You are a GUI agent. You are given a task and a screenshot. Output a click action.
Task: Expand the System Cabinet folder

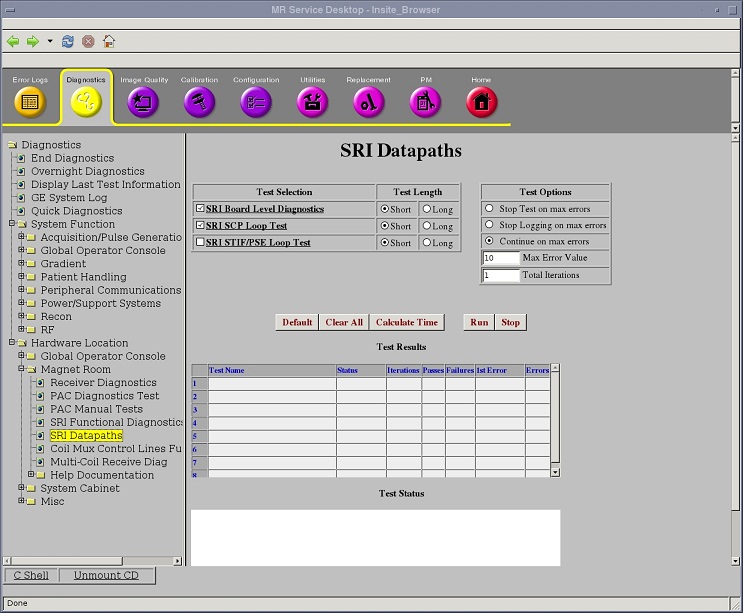tap(23, 488)
